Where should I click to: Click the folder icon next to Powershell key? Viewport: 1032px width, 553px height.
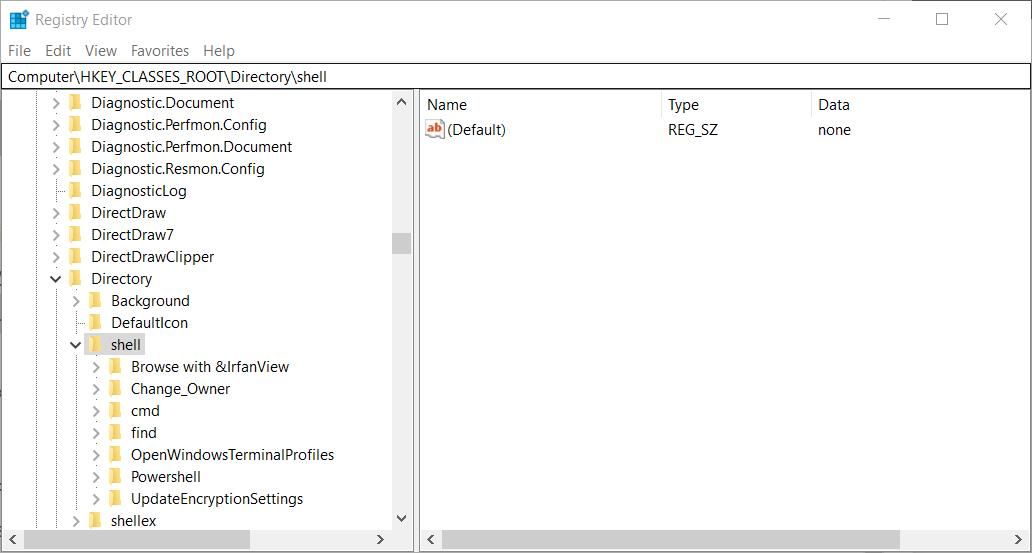pos(115,477)
